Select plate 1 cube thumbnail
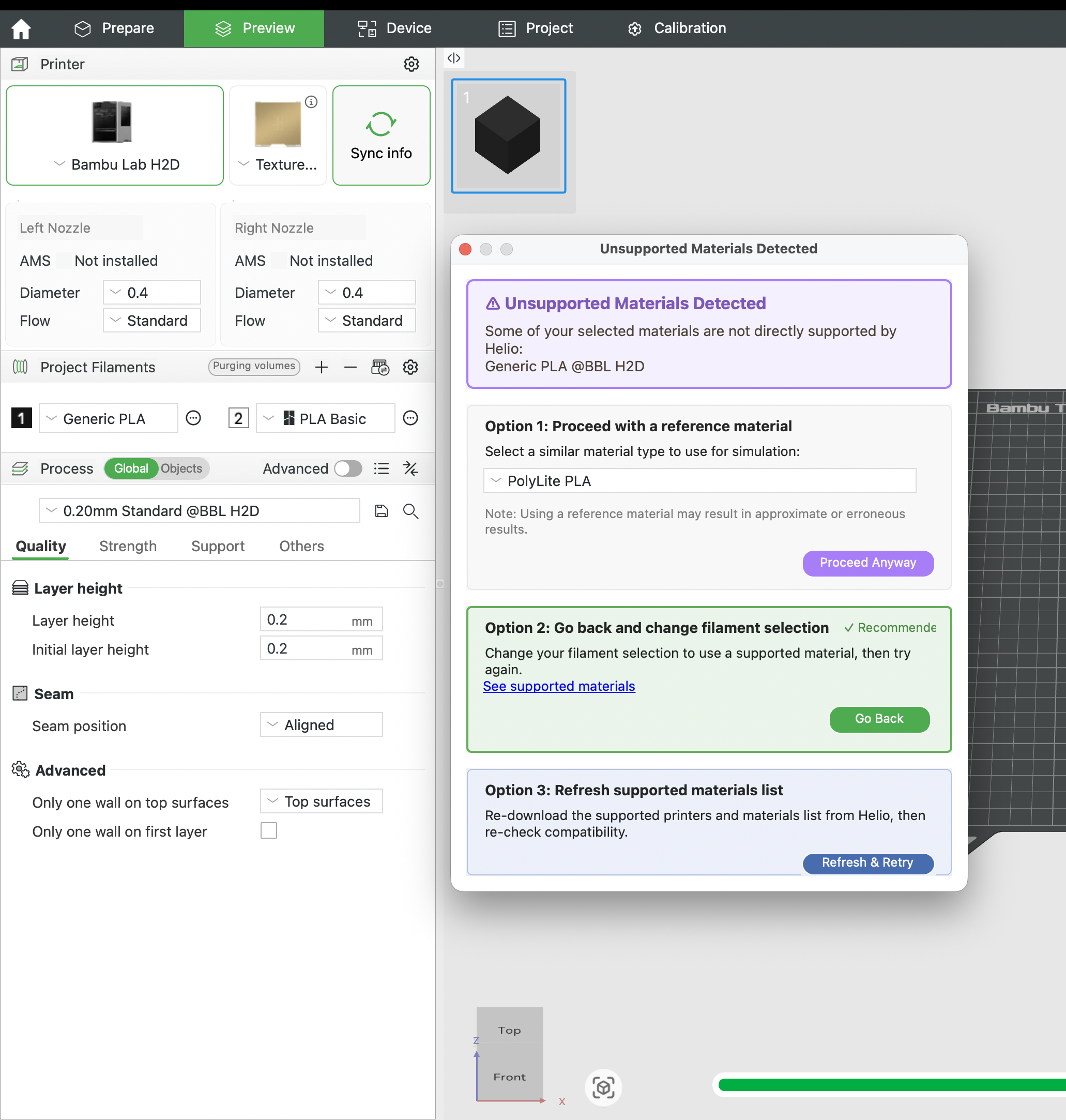This screenshot has width=1066, height=1120. click(x=508, y=136)
